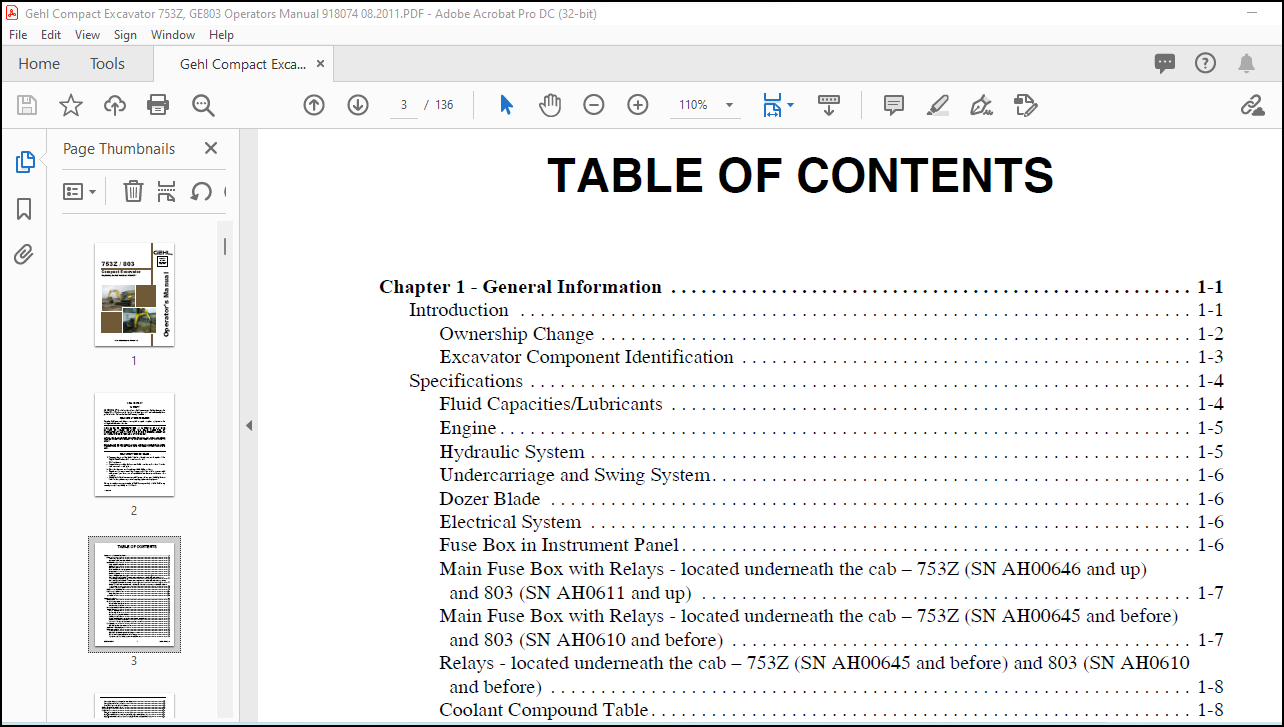Screen dimensions: 1284x727
Task: Click the cloud upload icon
Action: point(115,105)
